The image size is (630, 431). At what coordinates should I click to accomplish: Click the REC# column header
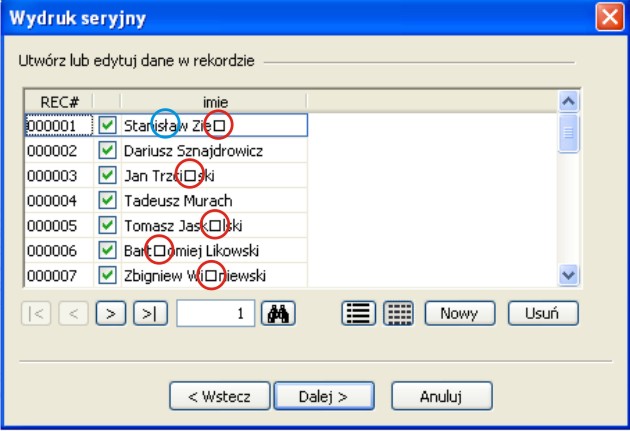pyautogui.click(x=59, y=101)
